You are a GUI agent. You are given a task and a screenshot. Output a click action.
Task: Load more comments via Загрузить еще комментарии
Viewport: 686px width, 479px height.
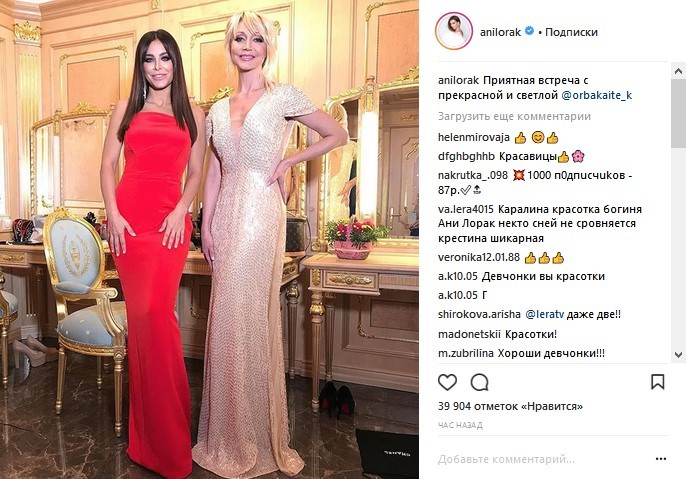pyautogui.click(x=514, y=116)
